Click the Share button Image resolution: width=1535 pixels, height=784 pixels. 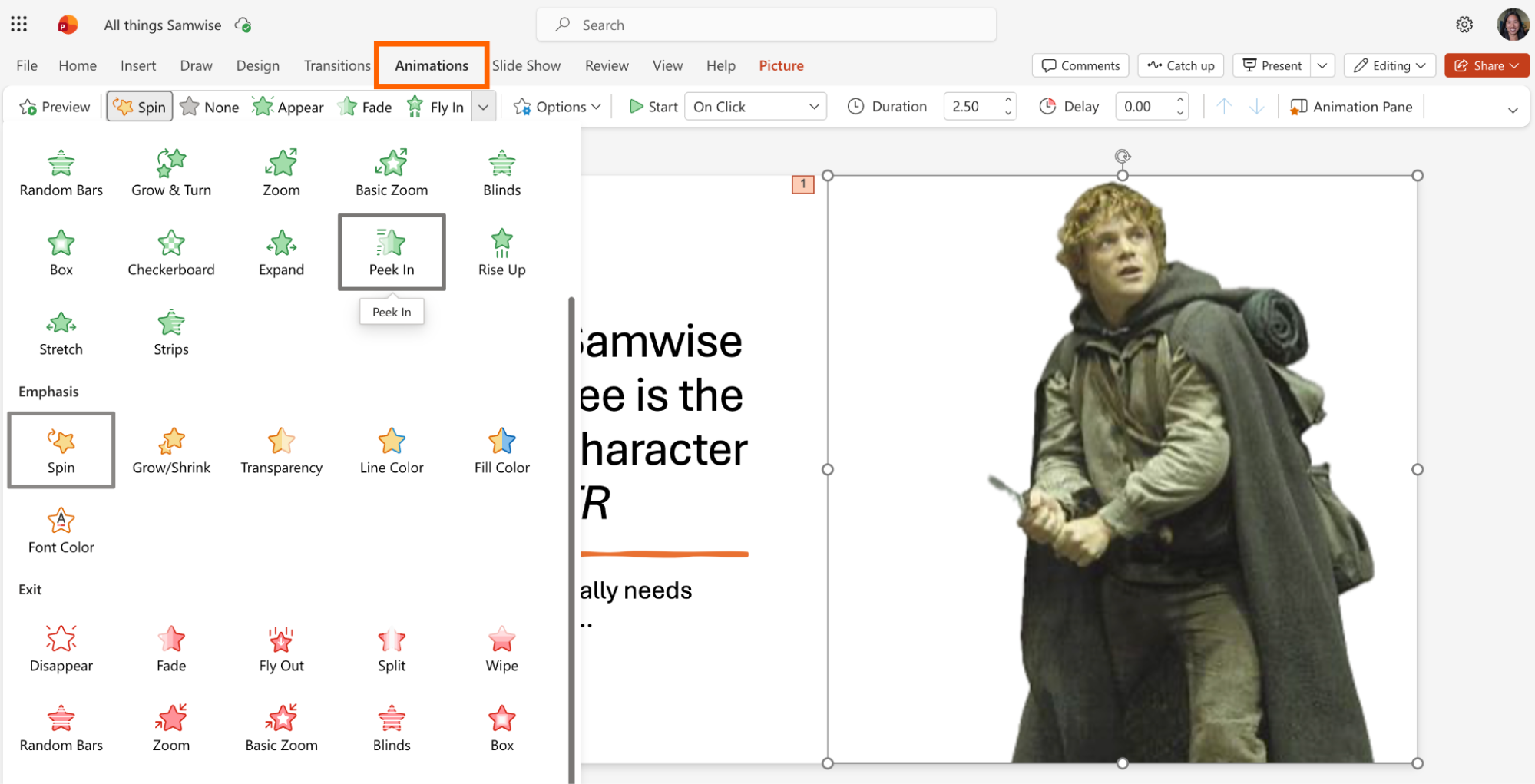pos(1487,65)
